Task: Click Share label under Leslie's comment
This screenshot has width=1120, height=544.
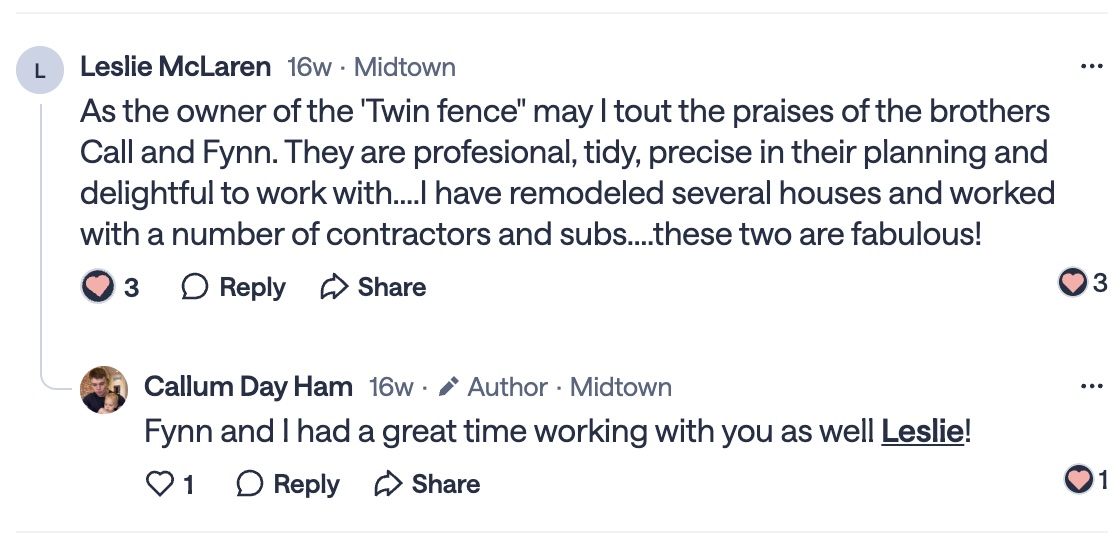Action: (392, 287)
